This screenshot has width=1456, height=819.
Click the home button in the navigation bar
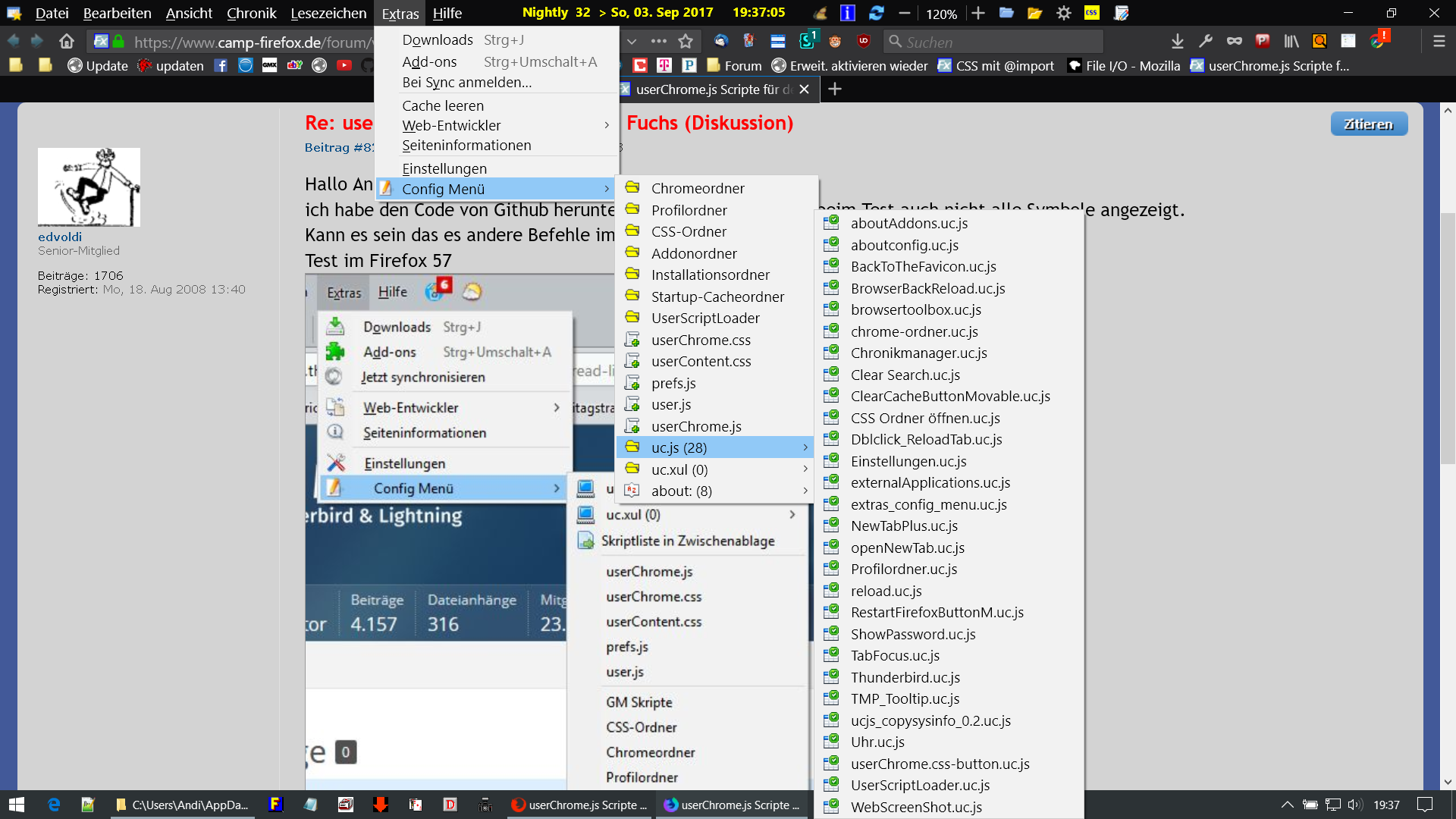click(x=67, y=41)
